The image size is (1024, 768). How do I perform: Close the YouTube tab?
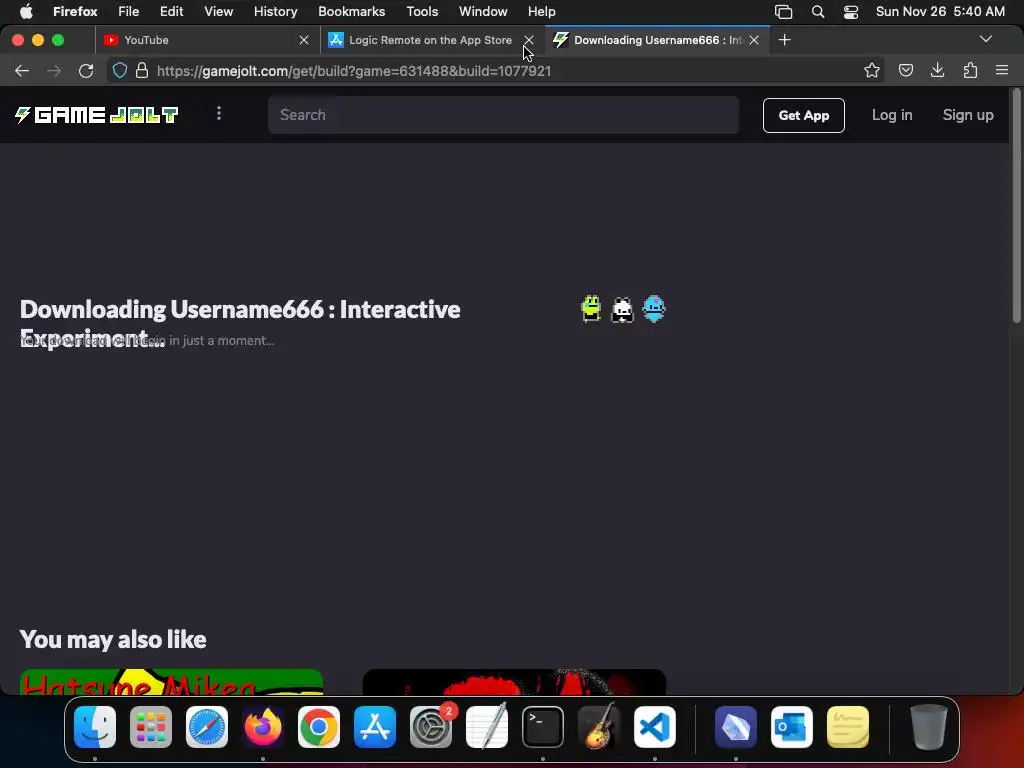pos(304,40)
